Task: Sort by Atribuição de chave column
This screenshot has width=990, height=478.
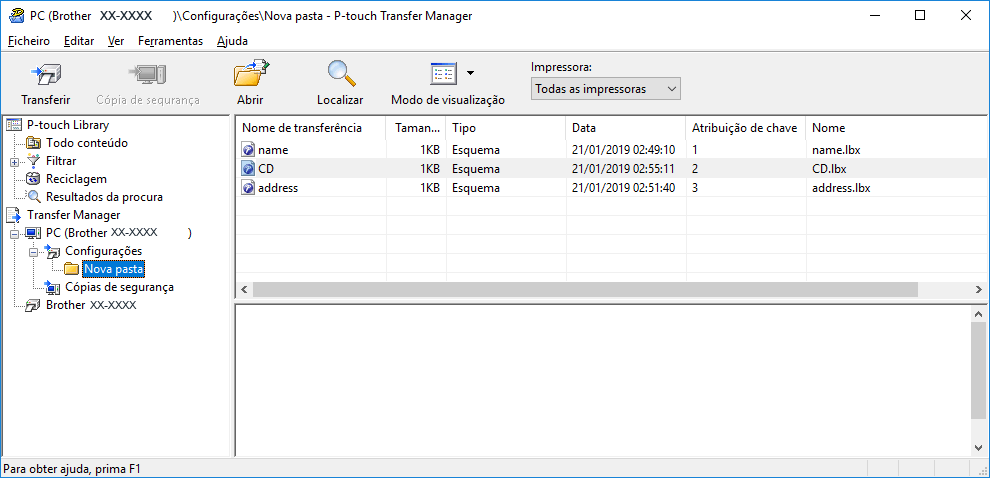Action: (x=746, y=128)
